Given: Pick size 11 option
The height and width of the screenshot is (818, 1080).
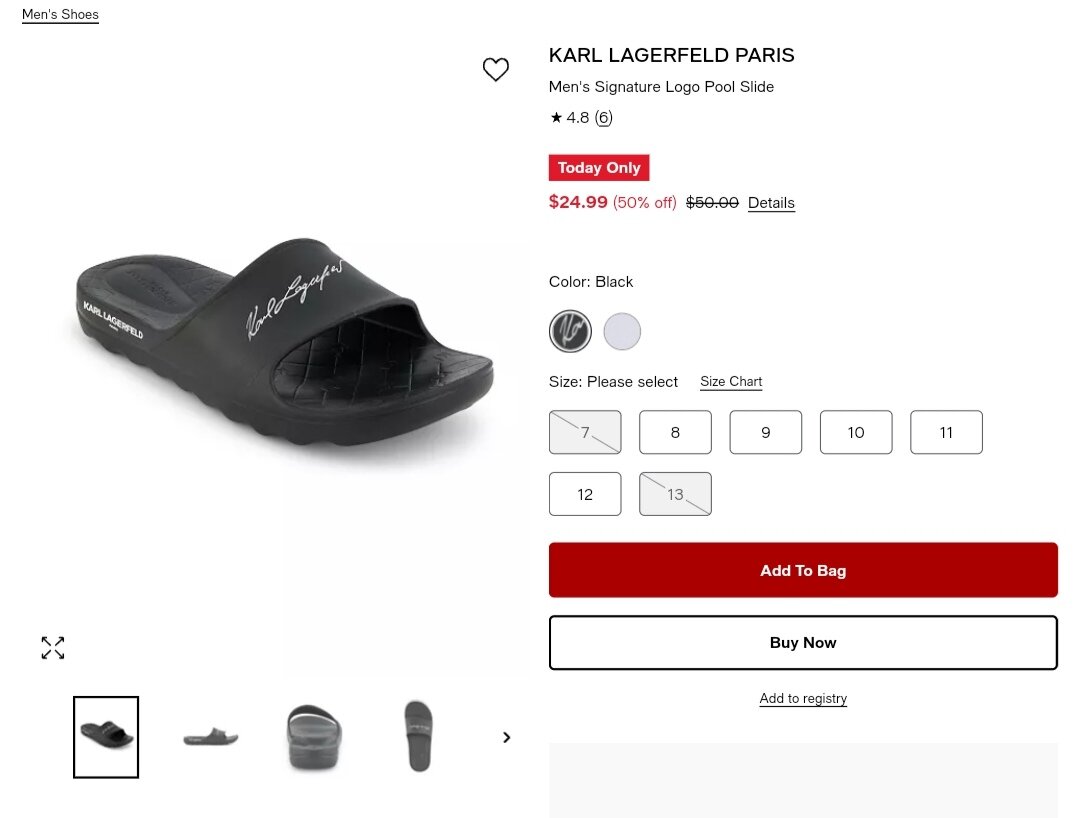Looking at the screenshot, I should click(x=946, y=432).
